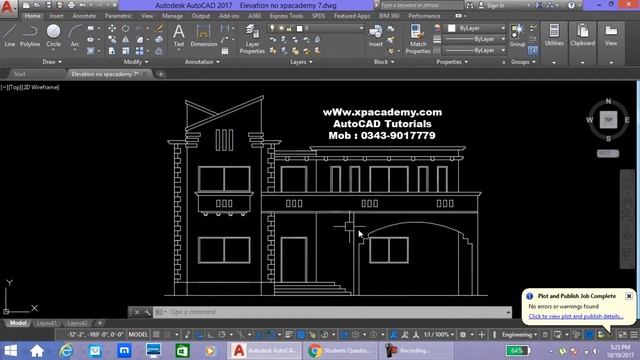Open the Engineering units dropdown
Screen dimensions: 640x360
519,335
